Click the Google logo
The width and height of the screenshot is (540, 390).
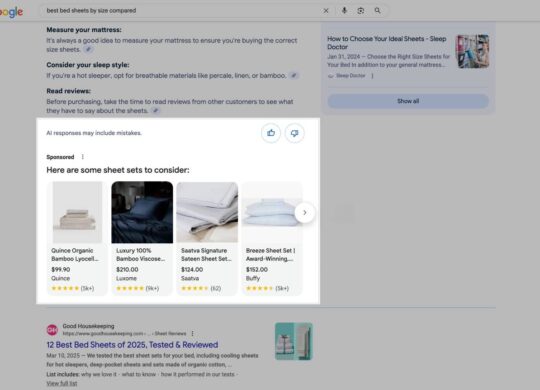tap(11, 12)
